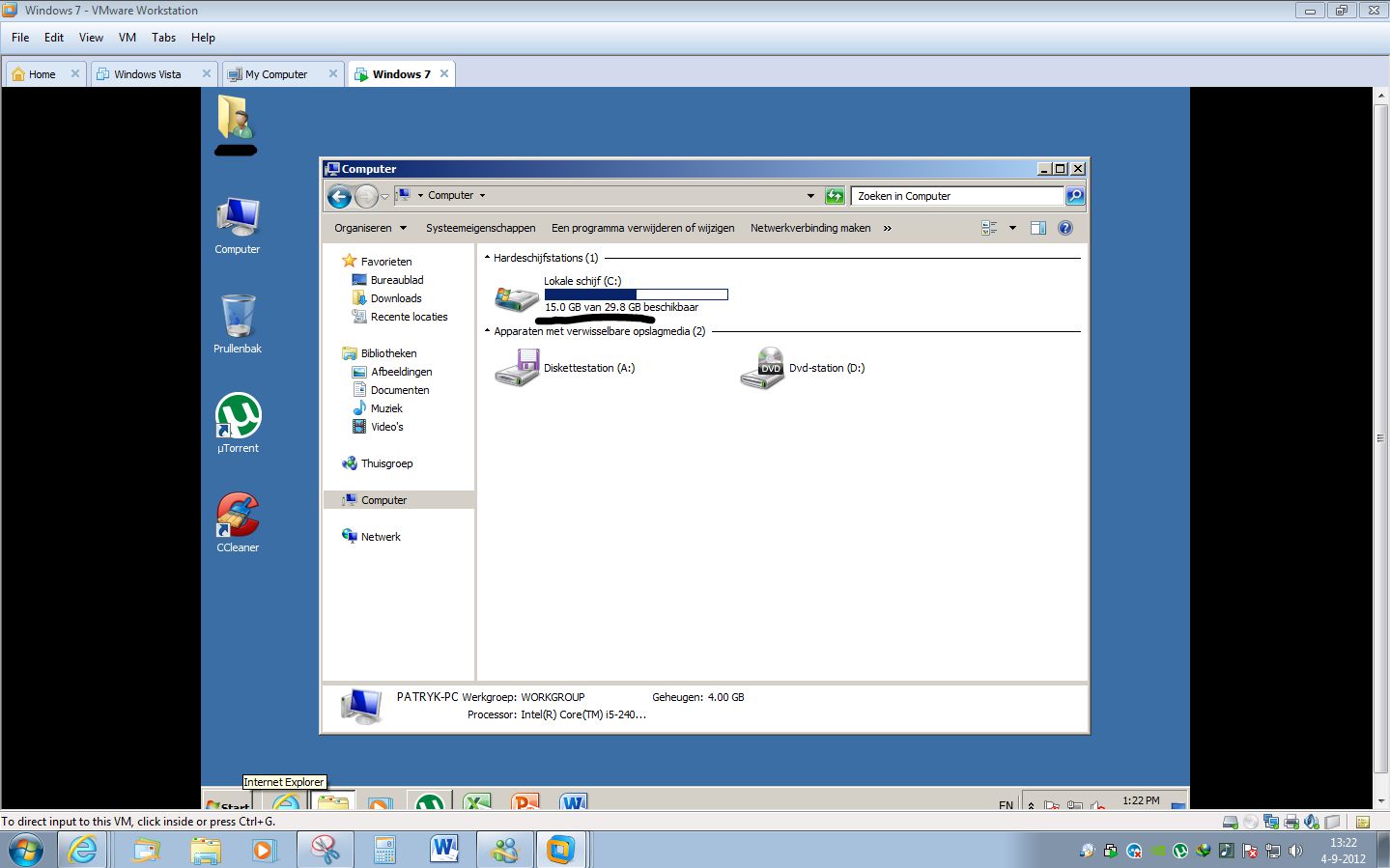Open the Prullenbak recycle bin icon
1390x868 pixels.
pos(238,323)
